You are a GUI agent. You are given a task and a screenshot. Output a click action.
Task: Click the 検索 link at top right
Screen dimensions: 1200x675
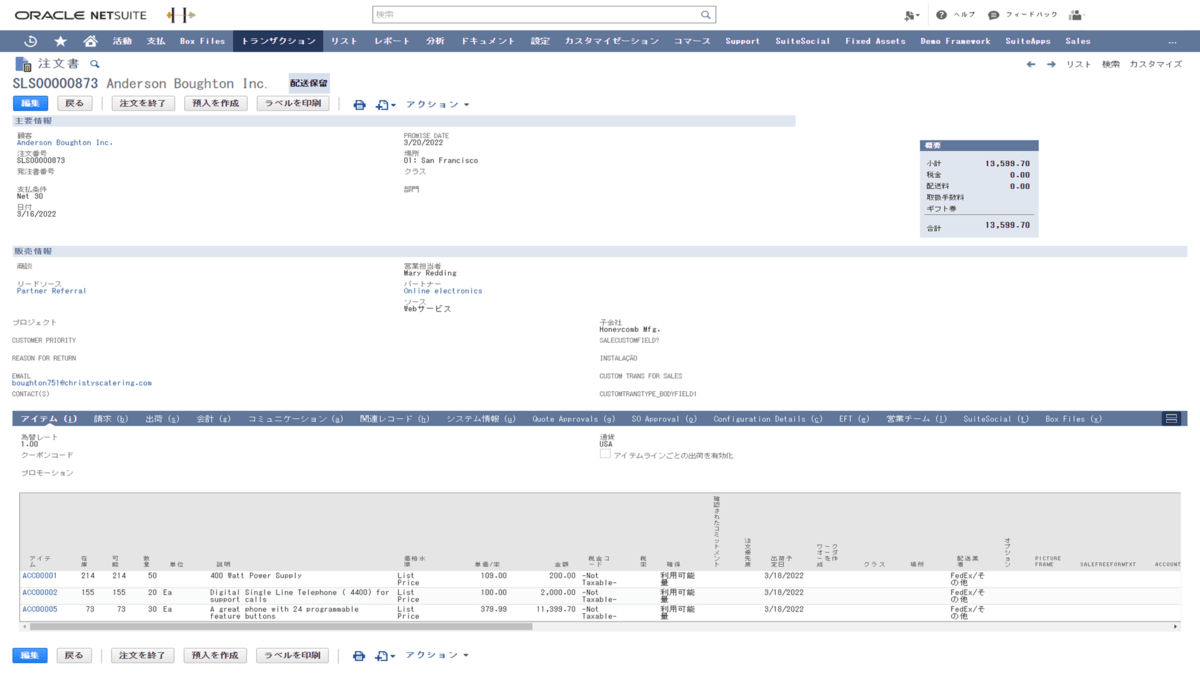click(x=1111, y=64)
